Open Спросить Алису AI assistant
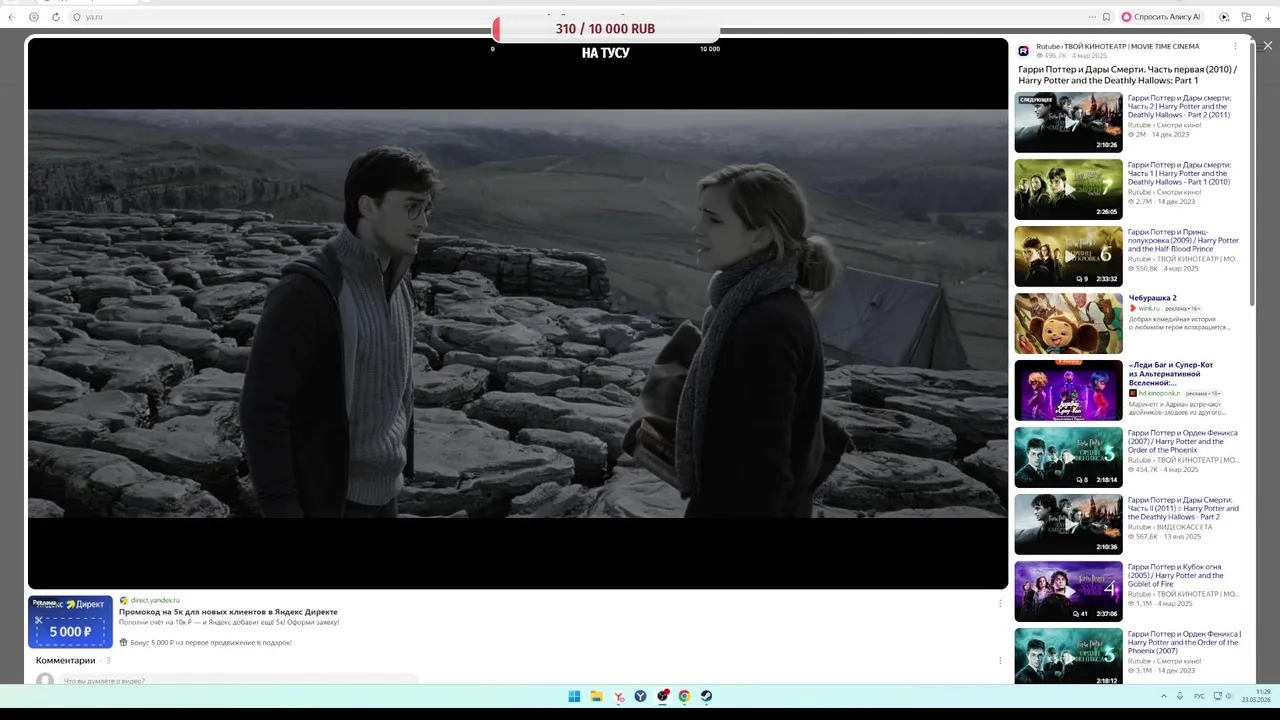Image resolution: width=1280 pixels, height=720 pixels. pos(1162,17)
